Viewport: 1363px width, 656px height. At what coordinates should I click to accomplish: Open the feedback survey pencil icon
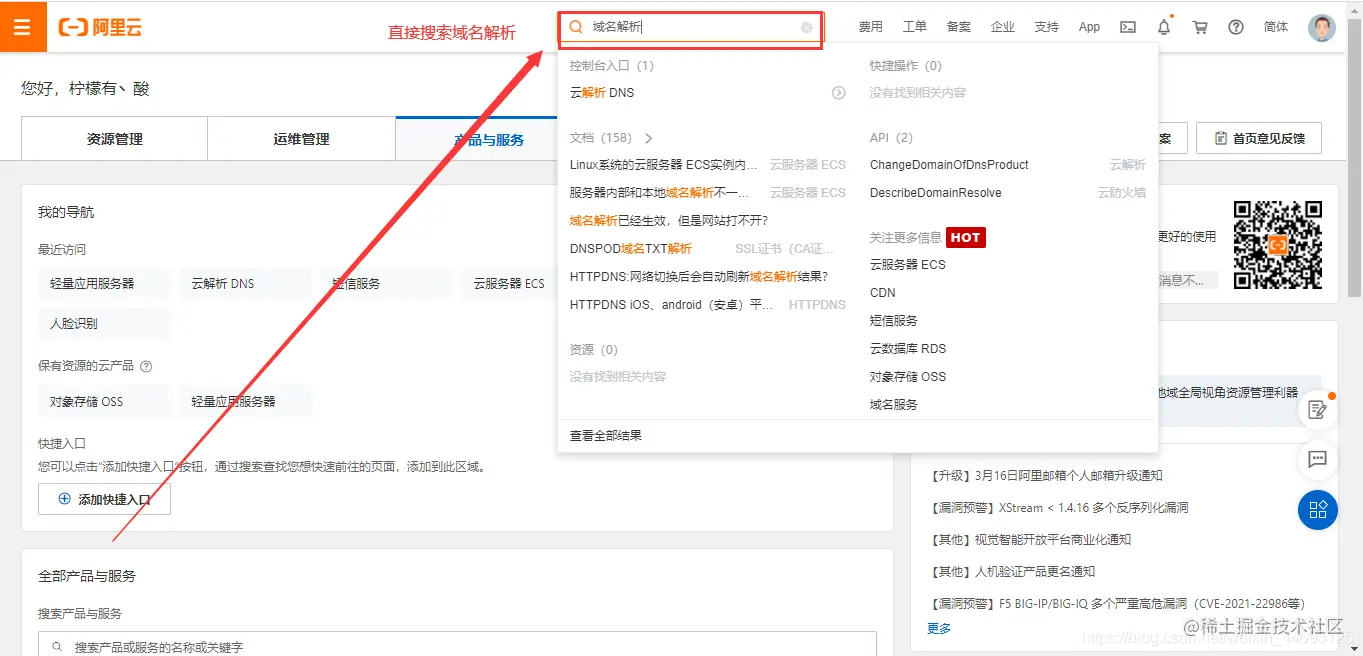click(x=1318, y=409)
